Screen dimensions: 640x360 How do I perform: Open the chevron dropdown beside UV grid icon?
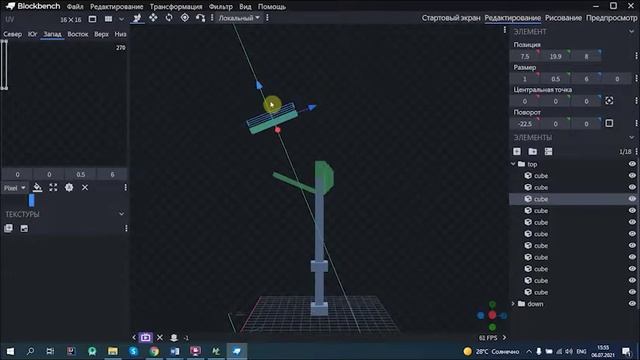point(121,19)
